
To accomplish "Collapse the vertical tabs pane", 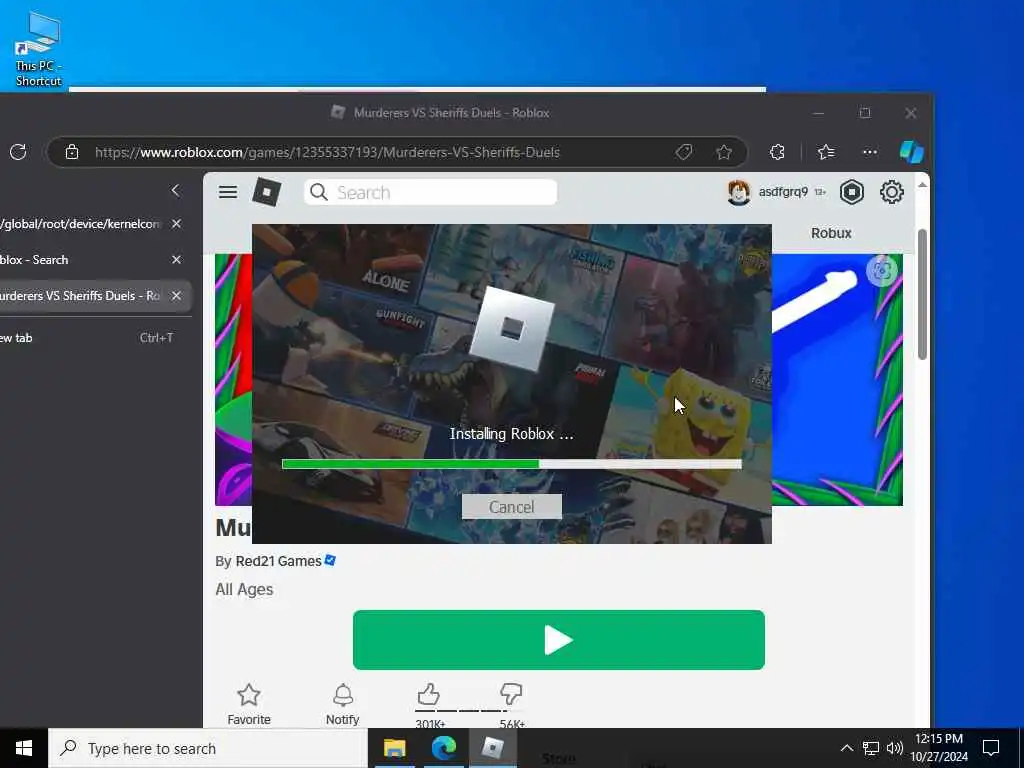I will tap(175, 190).
